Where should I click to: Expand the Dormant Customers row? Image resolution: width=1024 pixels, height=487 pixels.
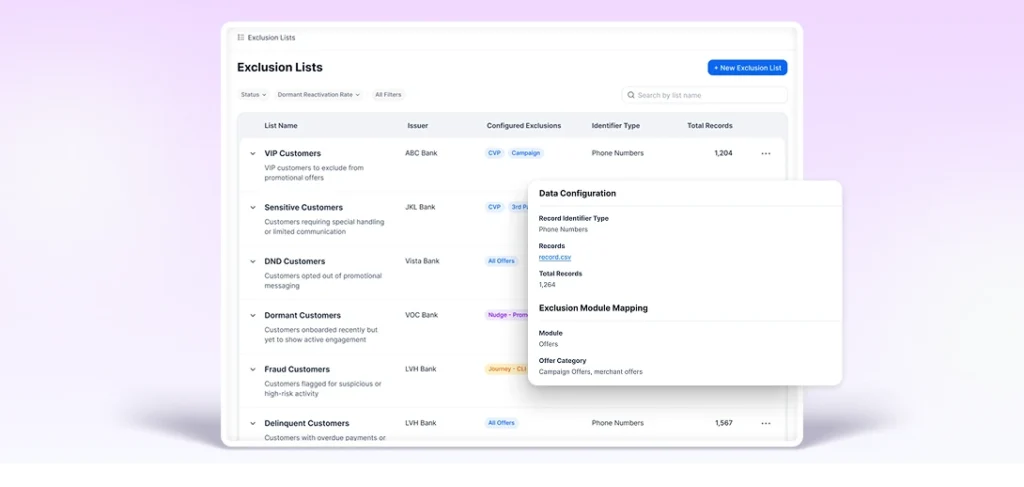point(253,316)
